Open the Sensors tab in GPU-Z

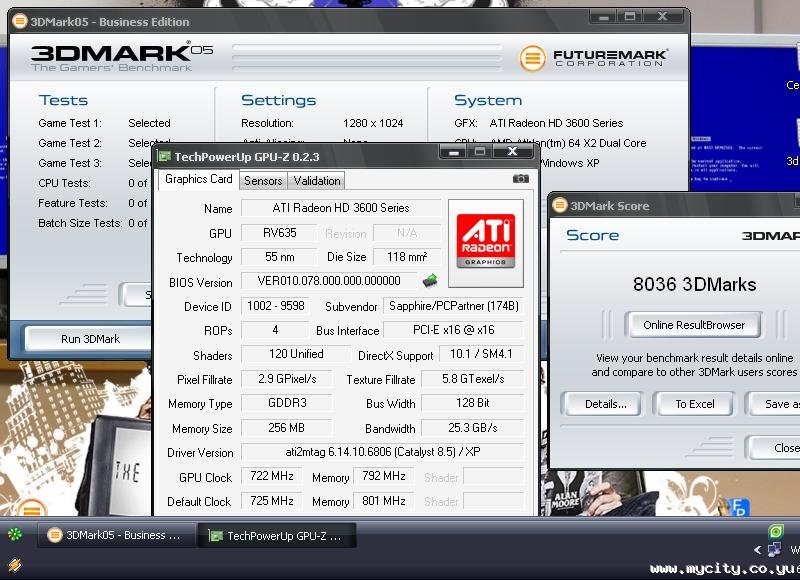[263, 181]
